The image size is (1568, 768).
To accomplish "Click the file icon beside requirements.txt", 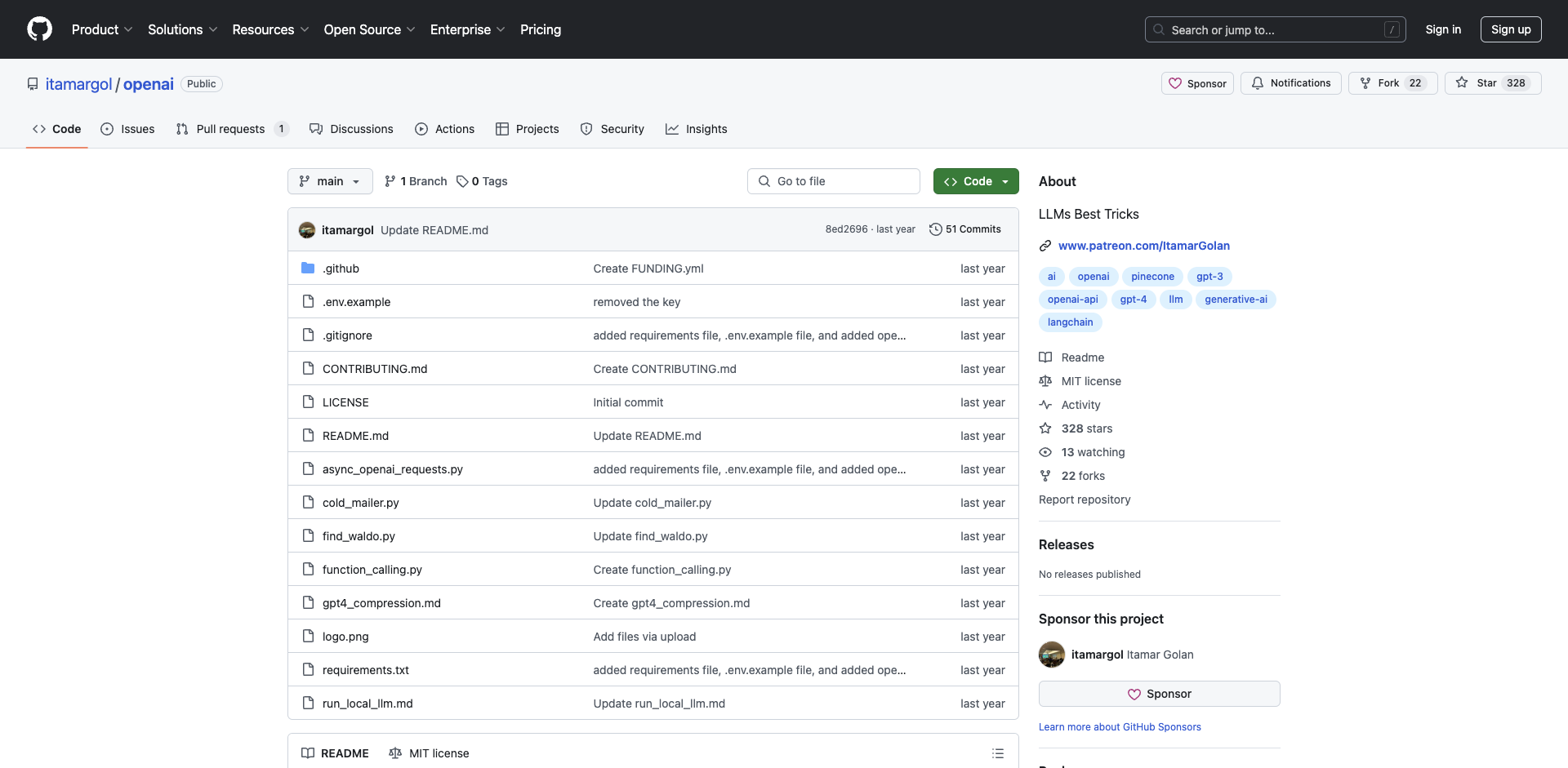I will (308, 670).
